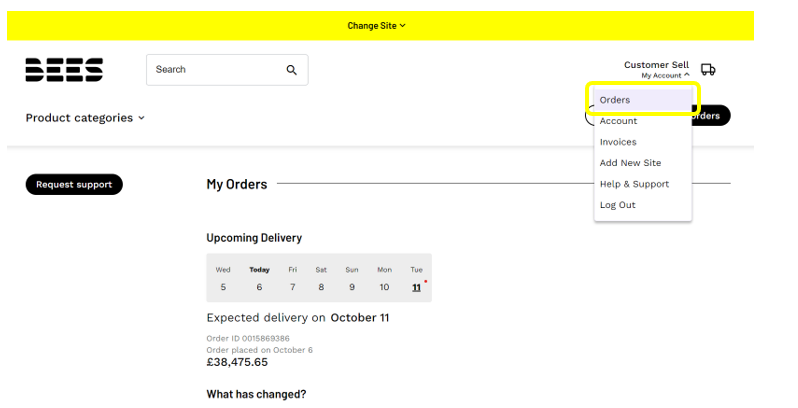Open Invoices from account menu
798x408 pixels.
[x=618, y=142]
